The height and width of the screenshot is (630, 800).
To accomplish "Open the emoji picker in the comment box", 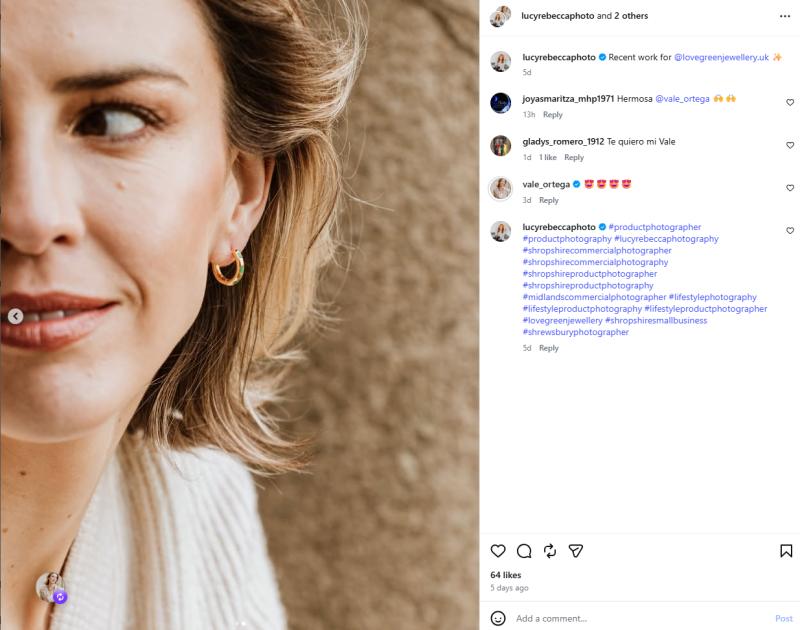I will [x=498, y=618].
